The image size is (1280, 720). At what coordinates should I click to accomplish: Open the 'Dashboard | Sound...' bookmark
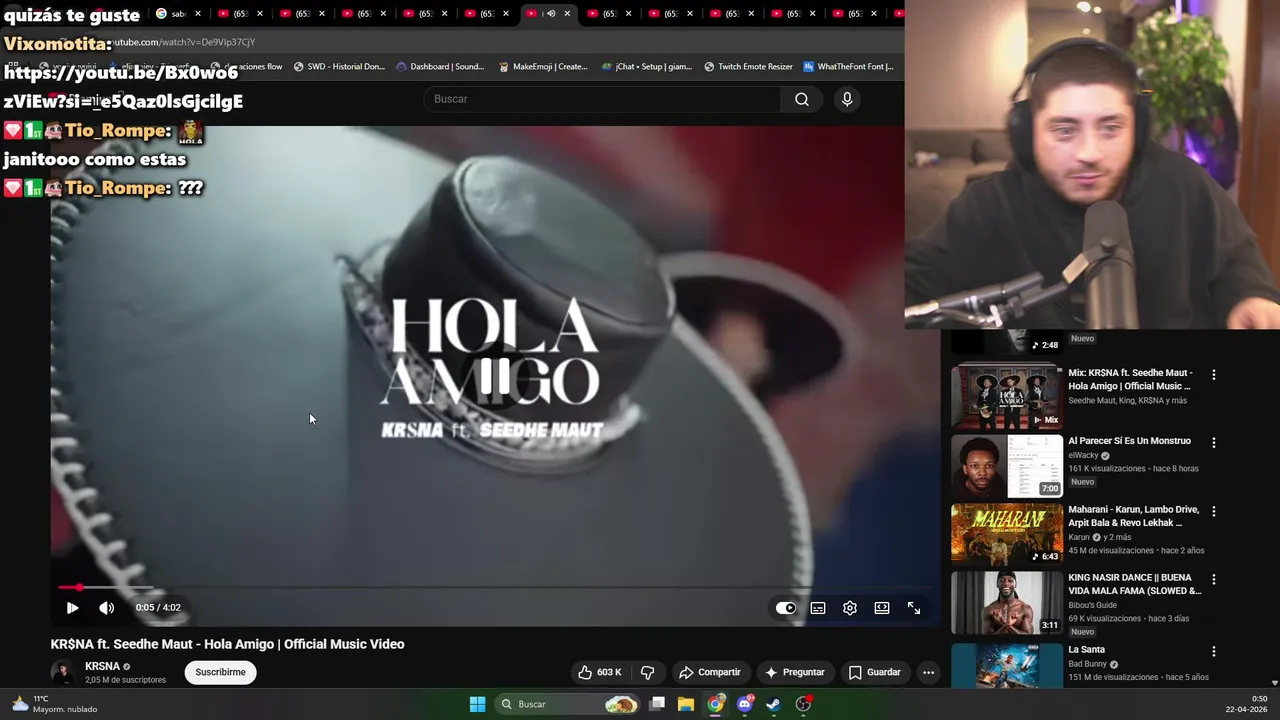click(440, 67)
